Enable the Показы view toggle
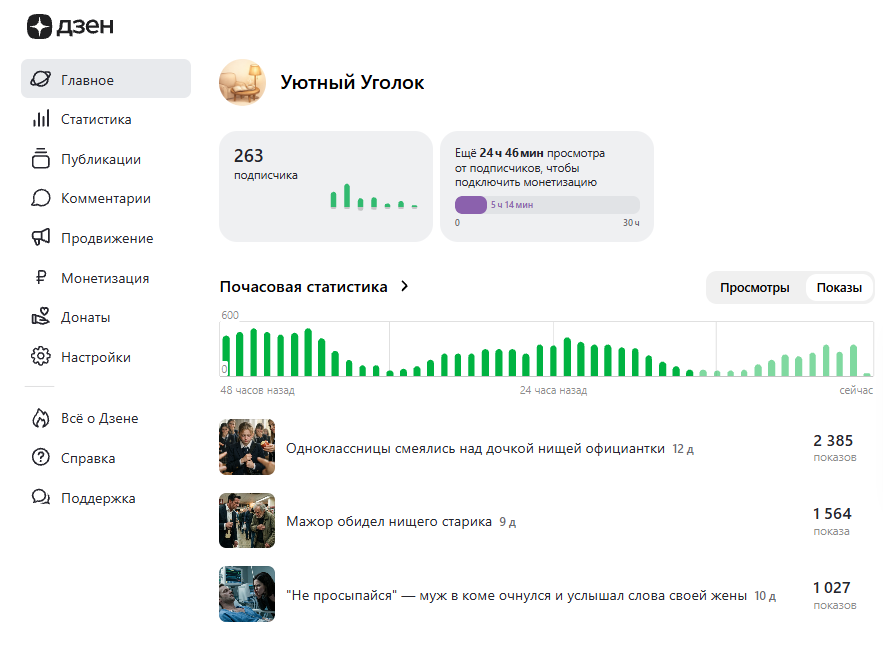This screenshot has width=883, height=654. (x=838, y=287)
